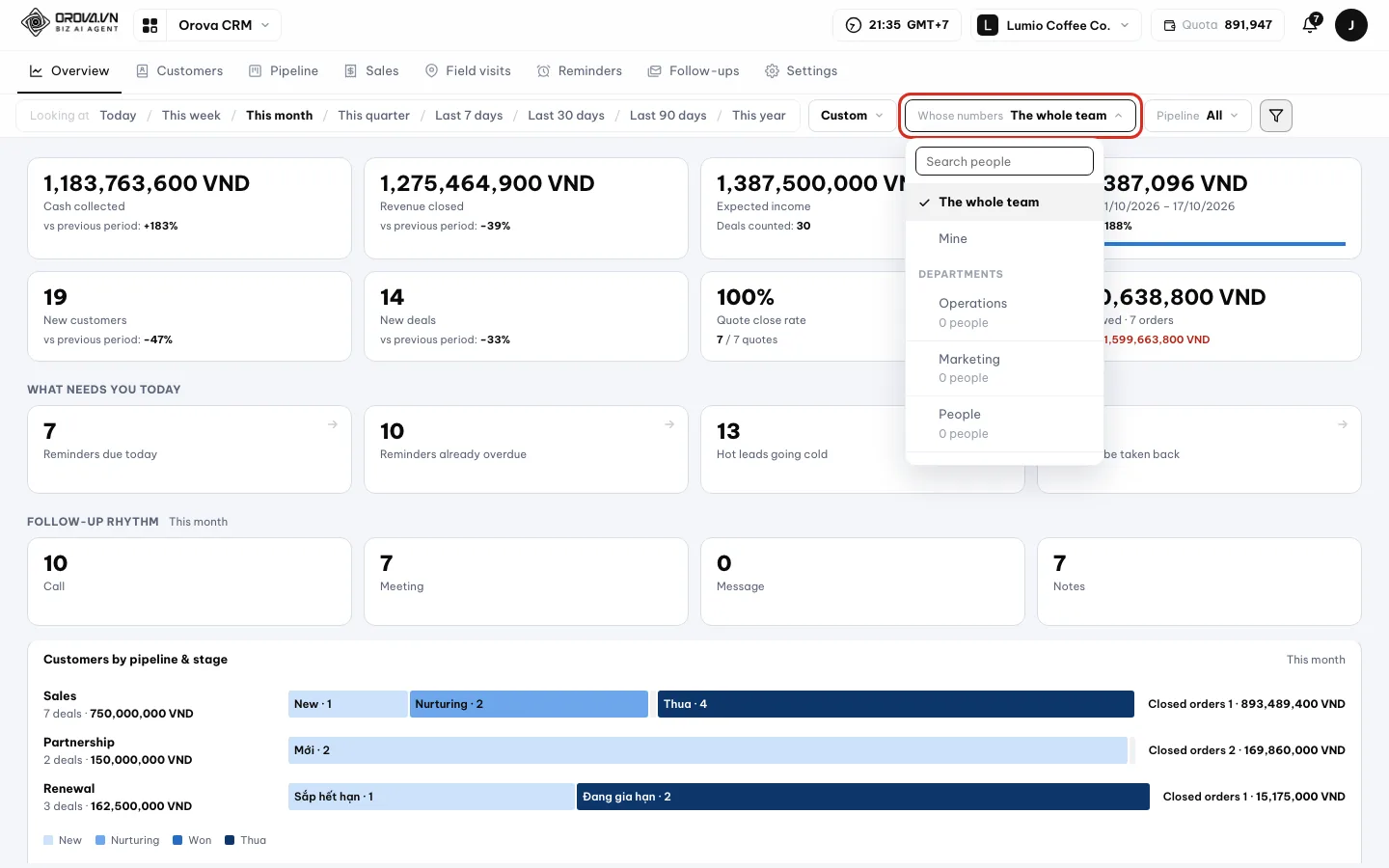The width and height of the screenshot is (1389, 868).
Task: Click the Nurturing · 2 bar segment
Action: [529, 704]
